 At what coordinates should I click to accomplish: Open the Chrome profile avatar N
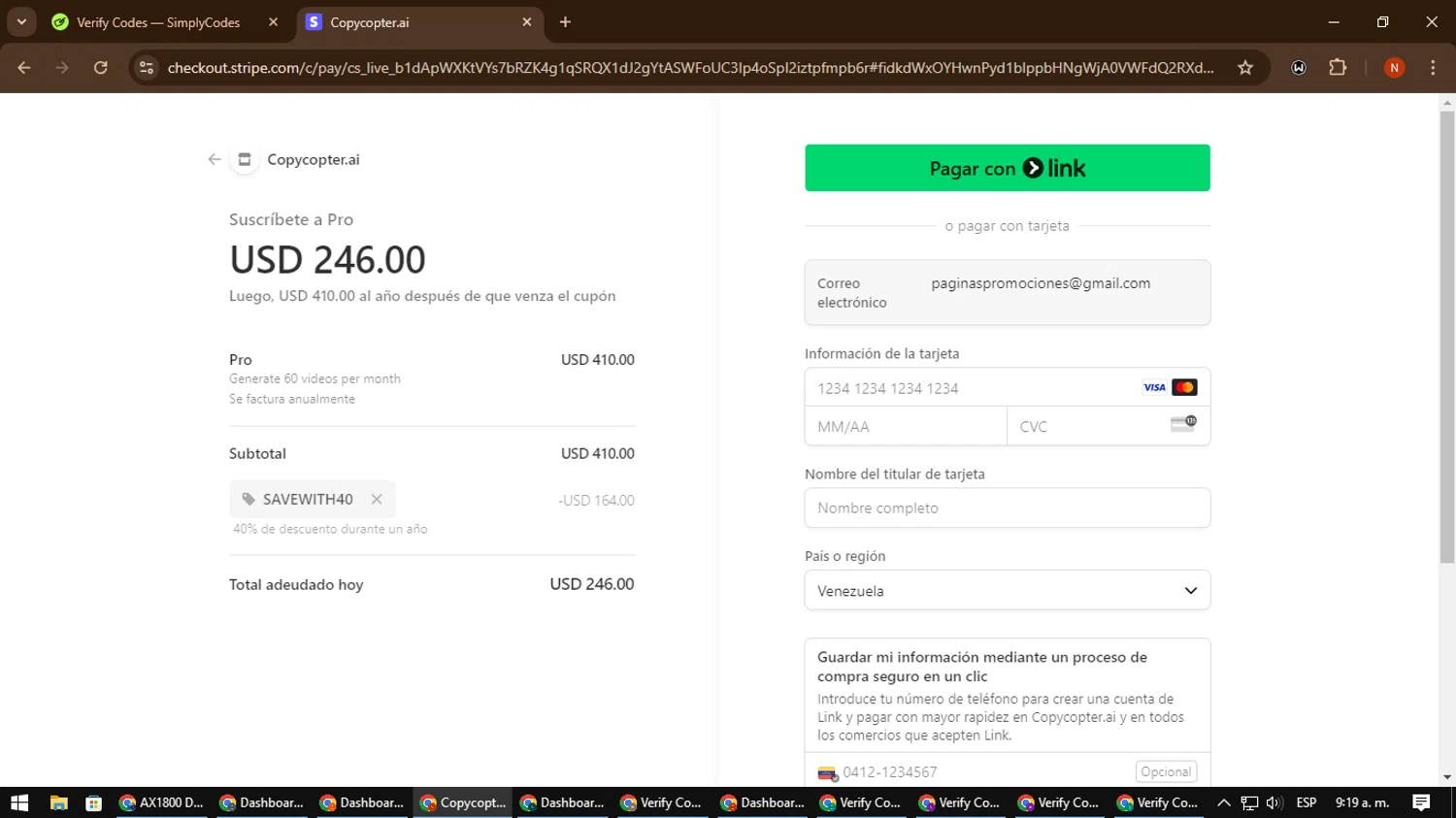1394,68
